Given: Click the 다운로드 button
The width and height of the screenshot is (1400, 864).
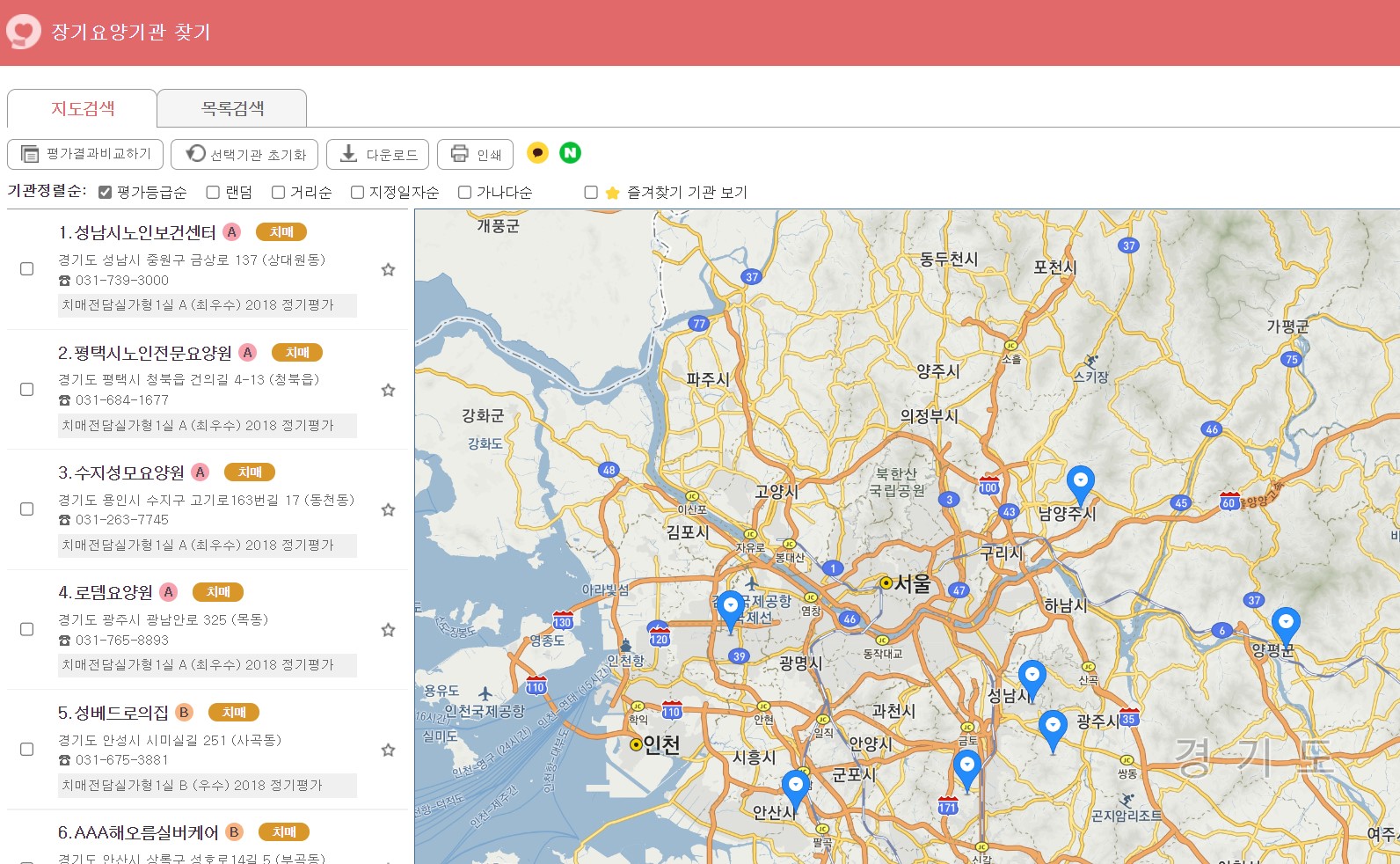Looking at the screenshot, I should point(378,154).
